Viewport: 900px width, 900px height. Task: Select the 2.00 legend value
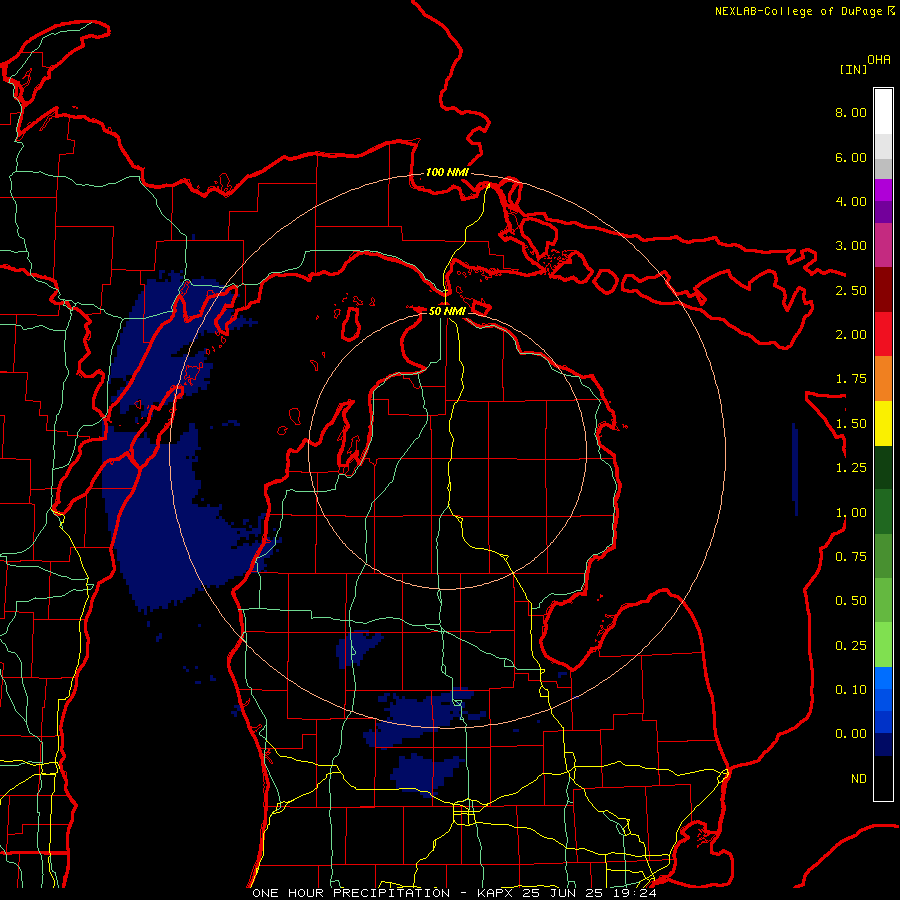pyautogui.click(x=851, y=335)
